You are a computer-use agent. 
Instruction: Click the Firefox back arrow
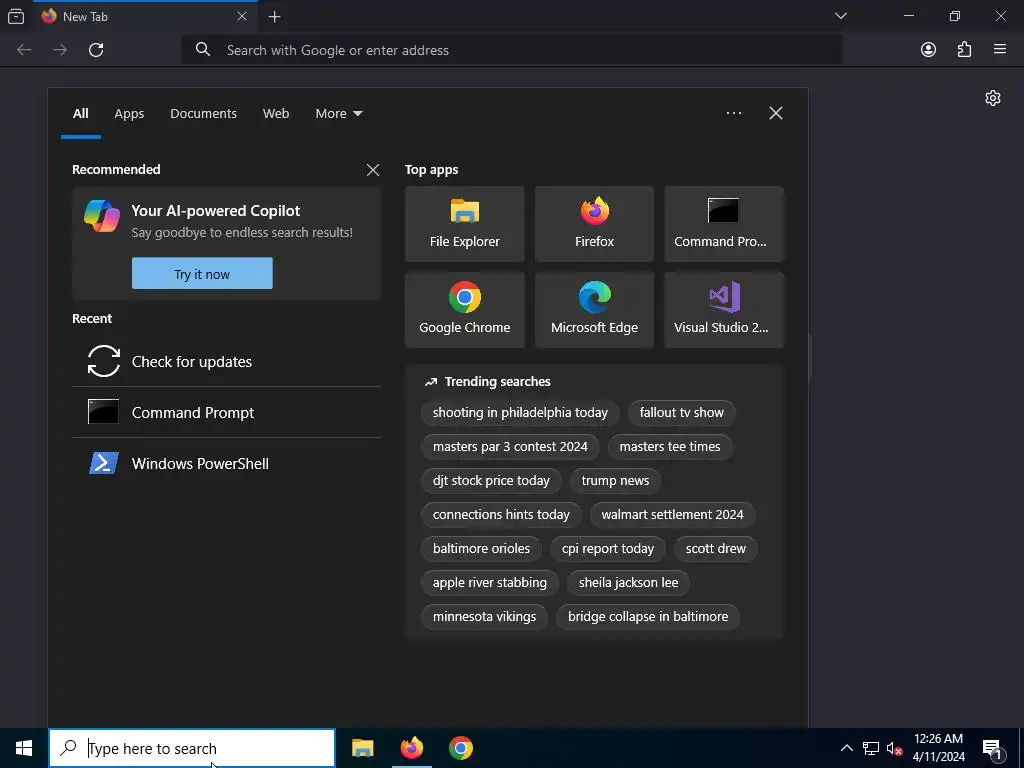coord(24,50)
